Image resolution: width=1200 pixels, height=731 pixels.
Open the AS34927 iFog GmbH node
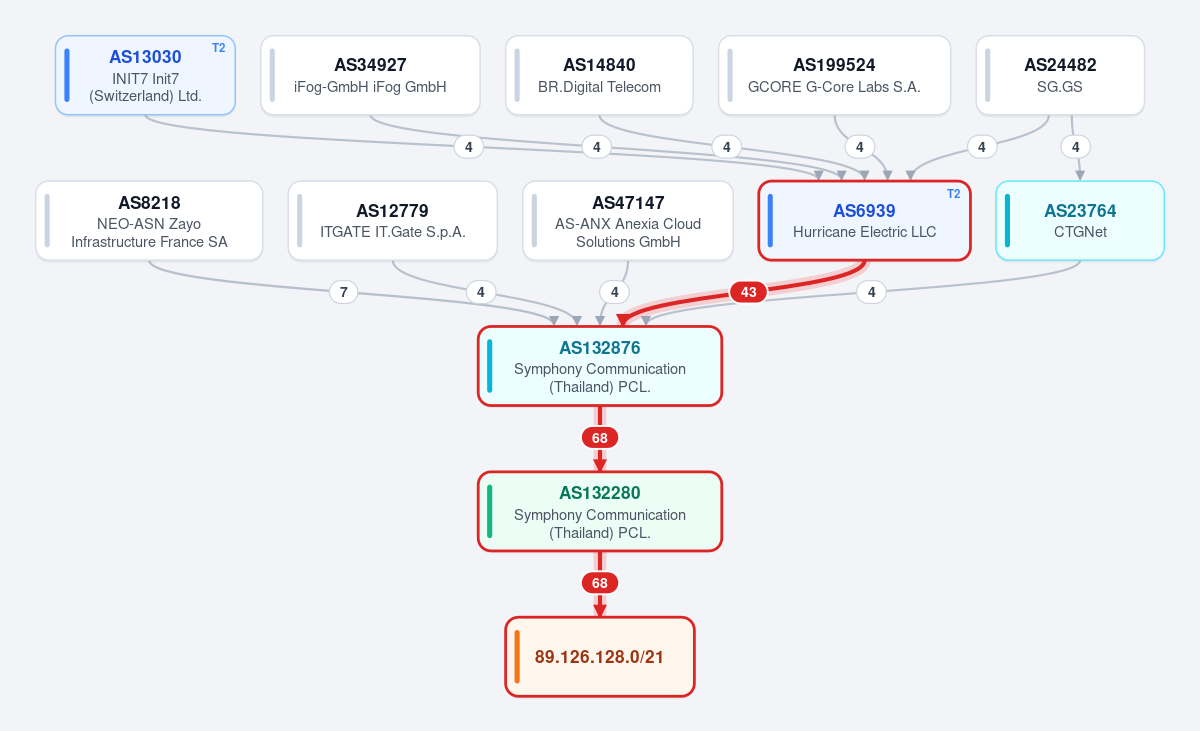click(x=370, y=75)
